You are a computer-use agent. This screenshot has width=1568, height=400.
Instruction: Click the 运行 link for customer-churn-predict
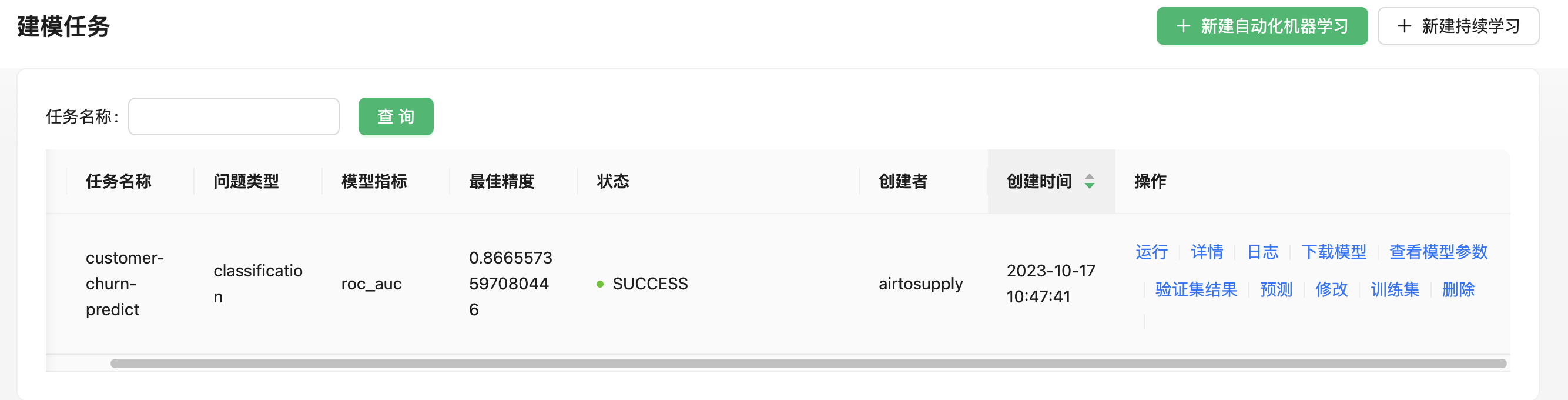click(x=1151, y=251)
